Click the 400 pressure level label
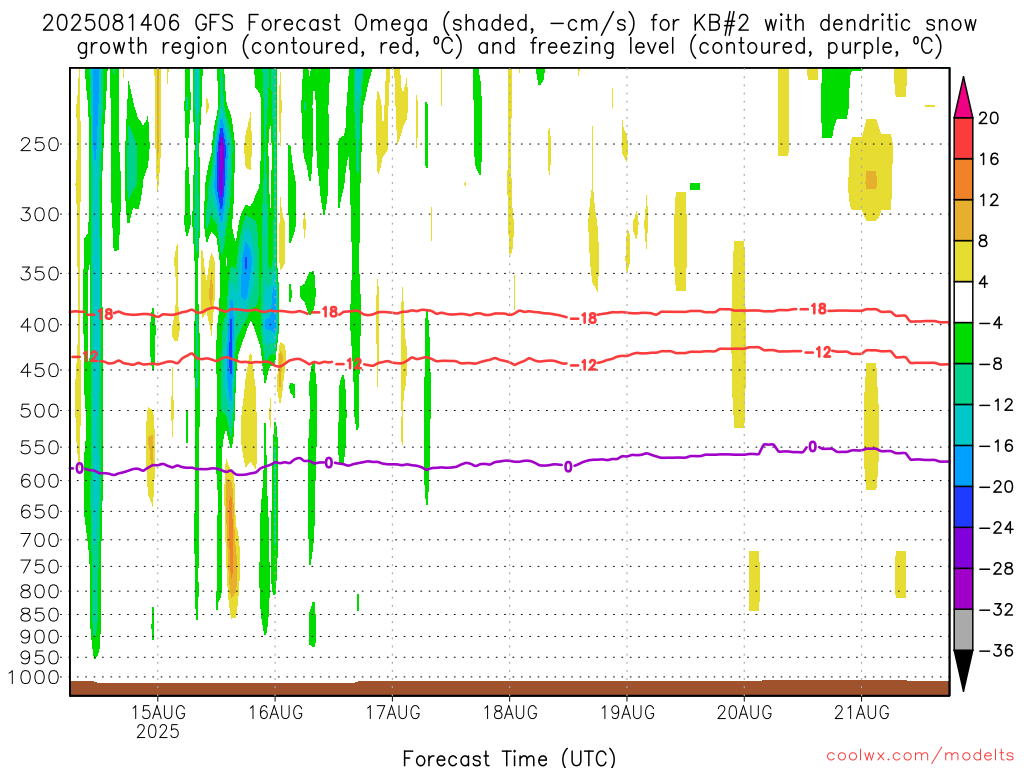This screenshot has height=768, width=1024. (40, 325)
